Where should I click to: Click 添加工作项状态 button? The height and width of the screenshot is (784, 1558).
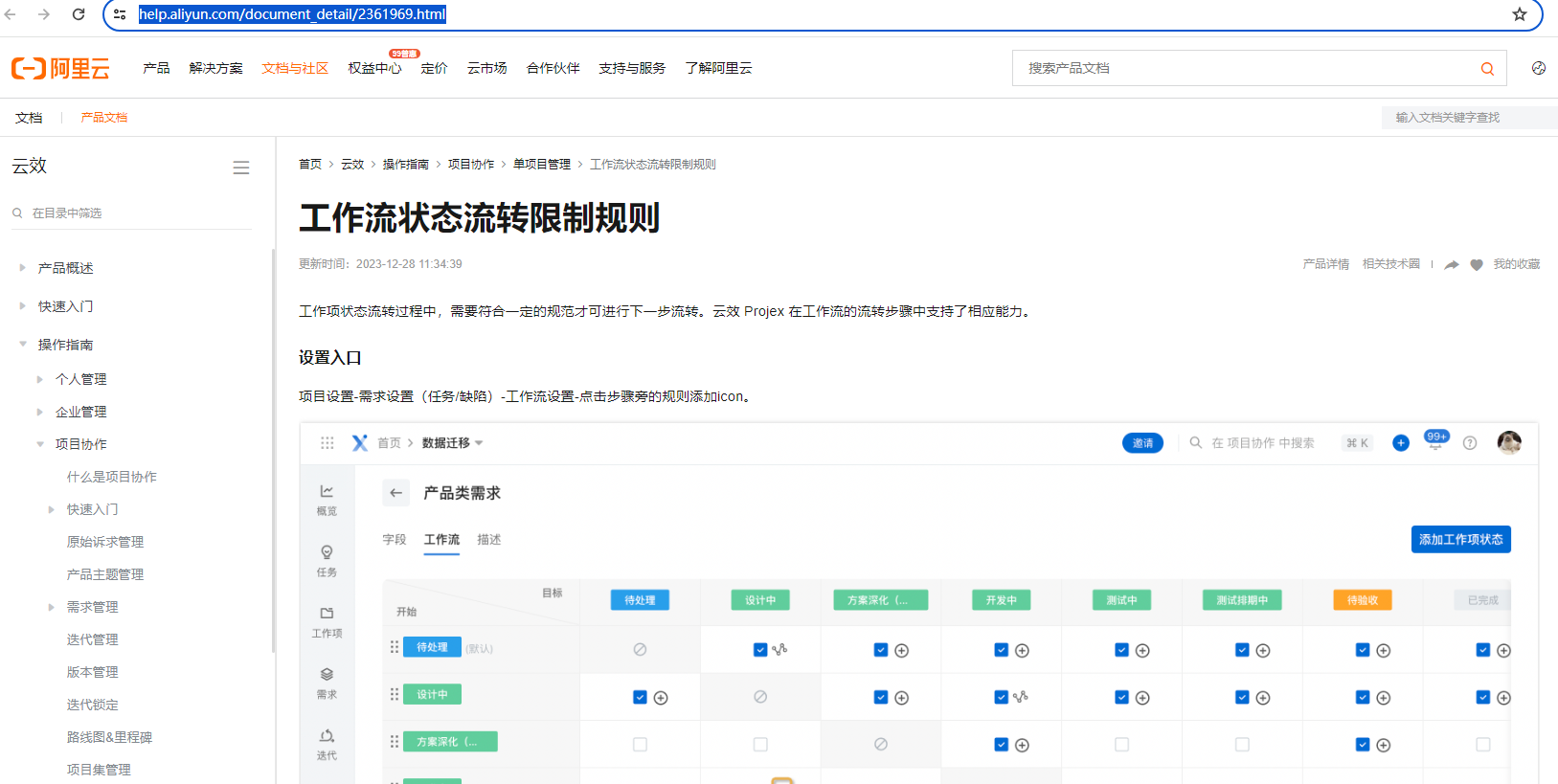1461,539
